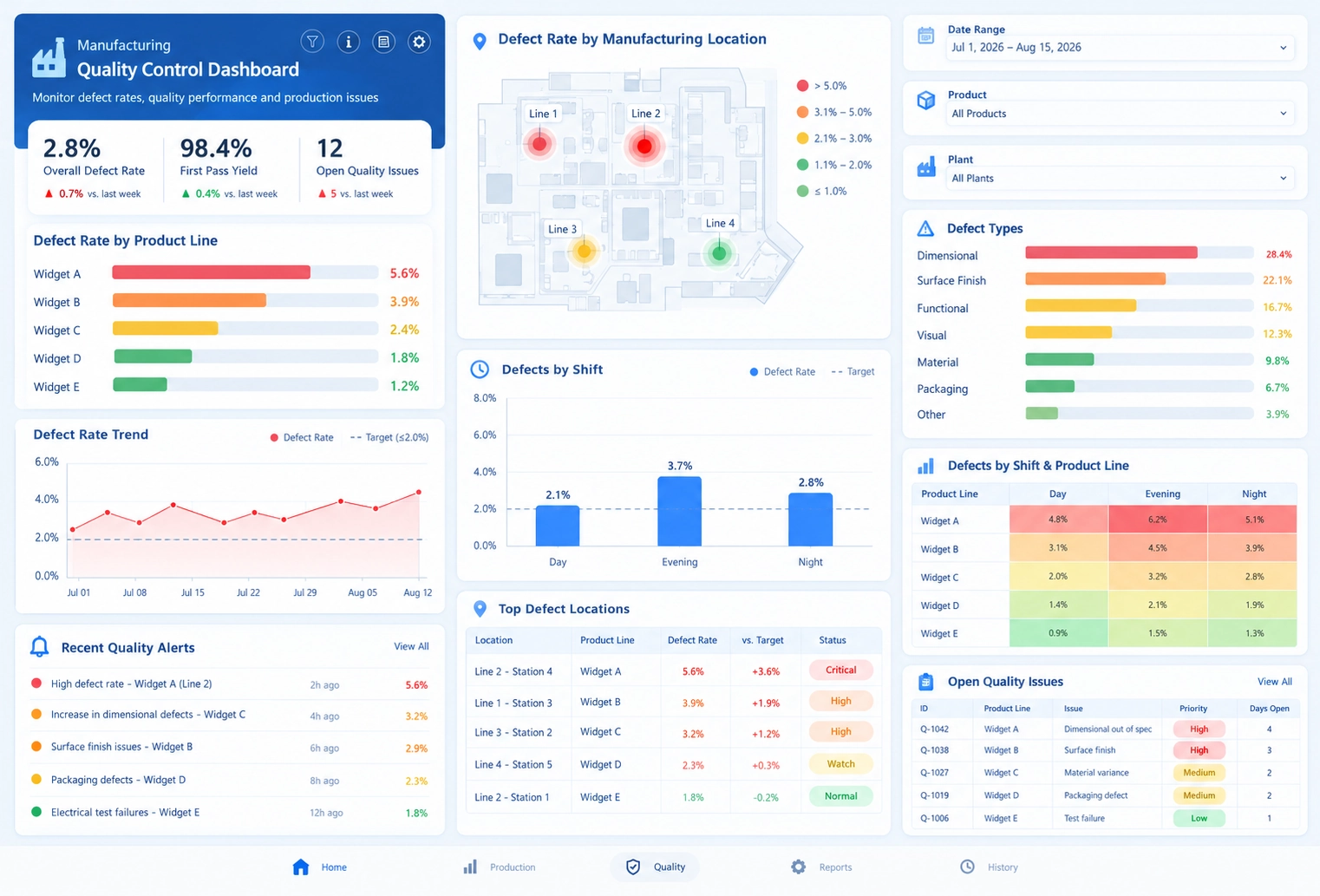
Task: Click the Evening bar in Defects by Shift
Action: click(679, 512)
